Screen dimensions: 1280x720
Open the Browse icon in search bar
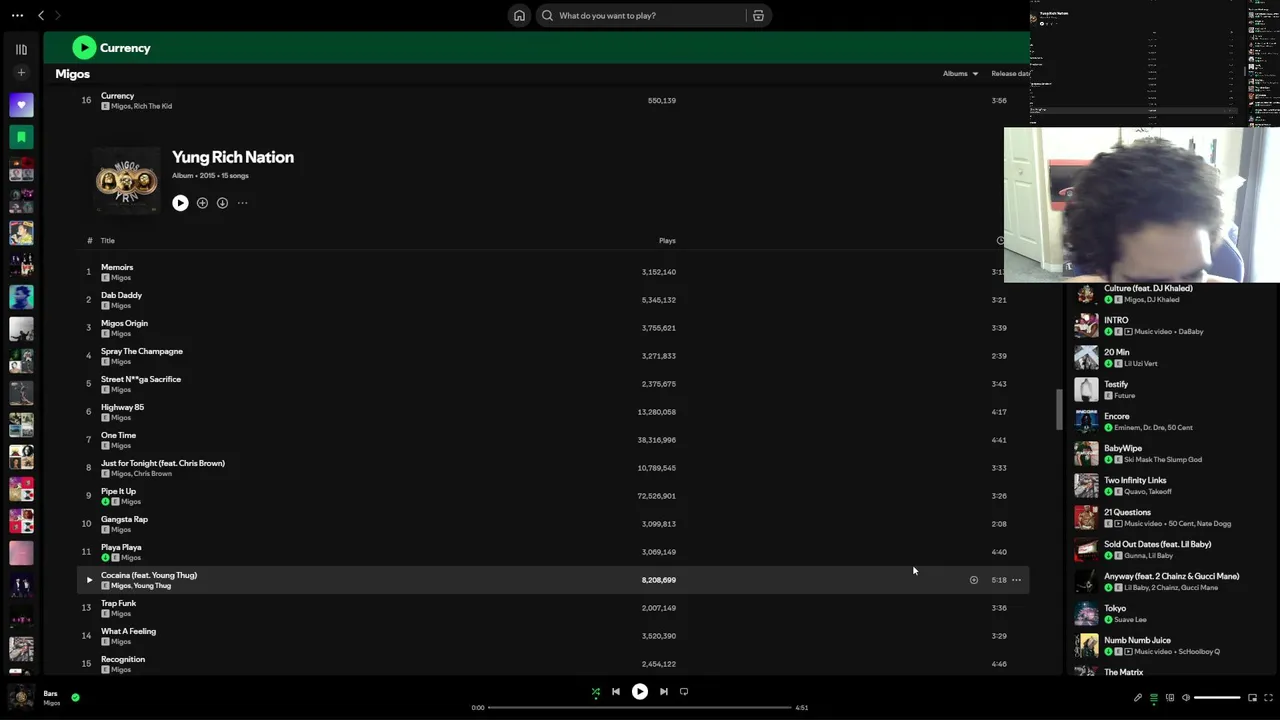tap(758, 15)
